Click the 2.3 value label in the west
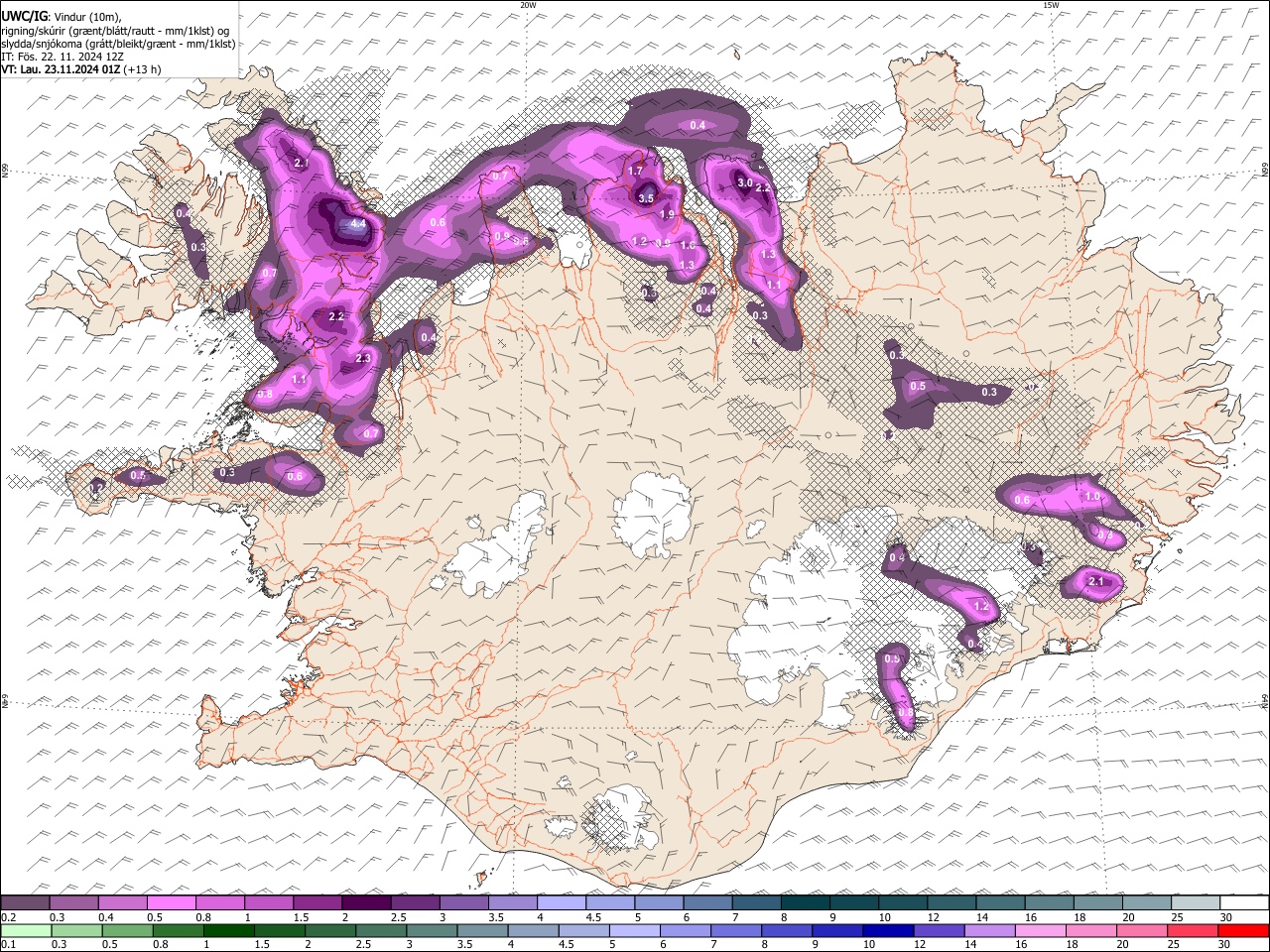The image size is (1270, 952). click(363, 358)
